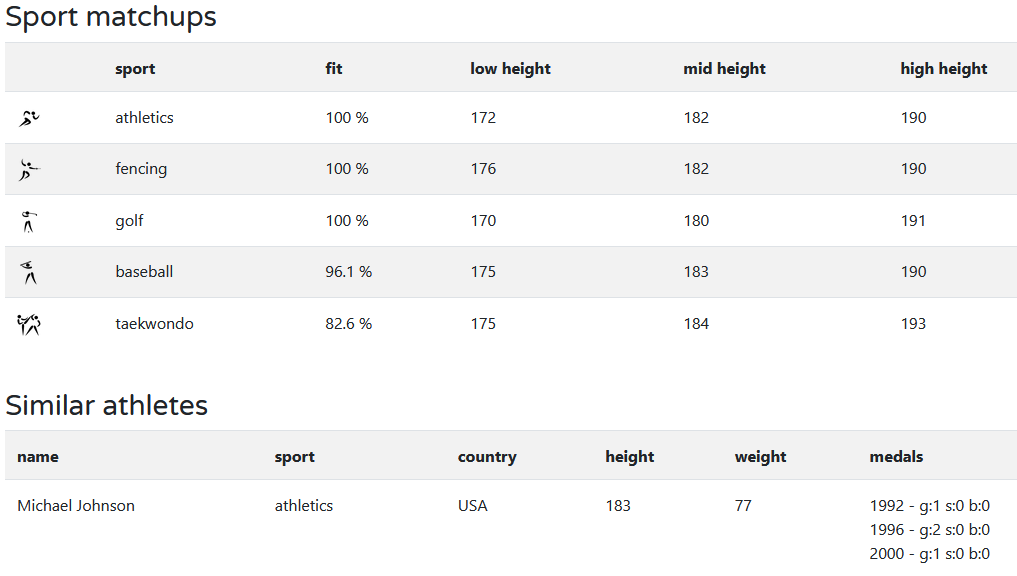The image size is (1017, 576).
Task: Click the fencing sport name
Action: [x=141, y=169]
